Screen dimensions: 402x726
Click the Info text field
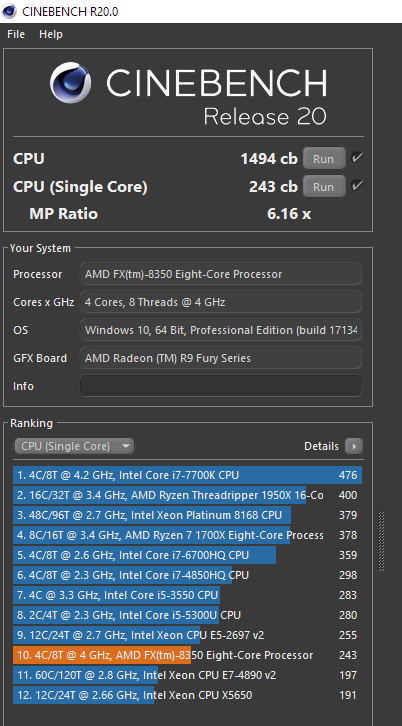click(x=221, y=386)
